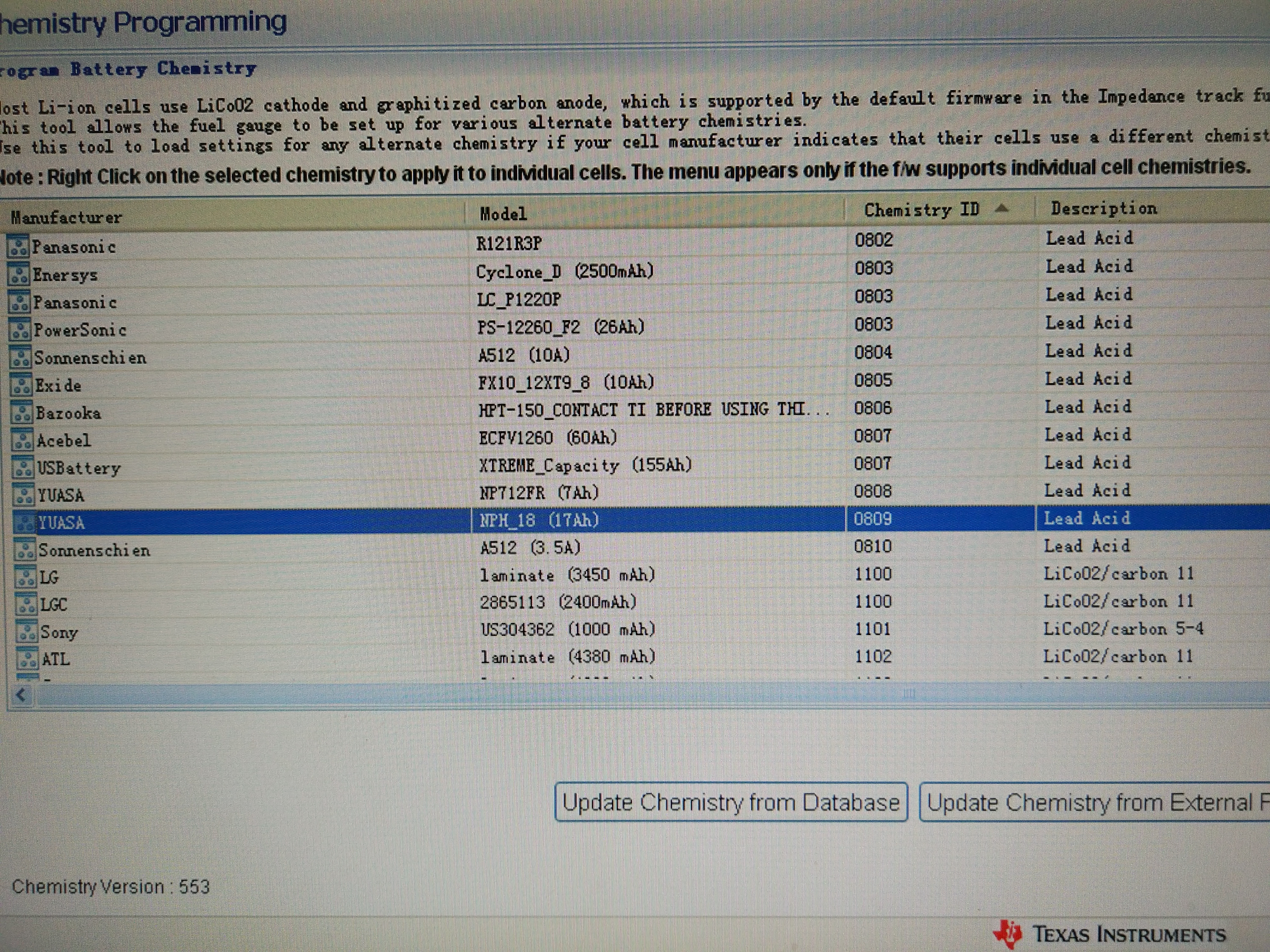Click the horizontal scrollbar left arrow
The width and height of the screenshot is (1270, 952).
(21, 696)
